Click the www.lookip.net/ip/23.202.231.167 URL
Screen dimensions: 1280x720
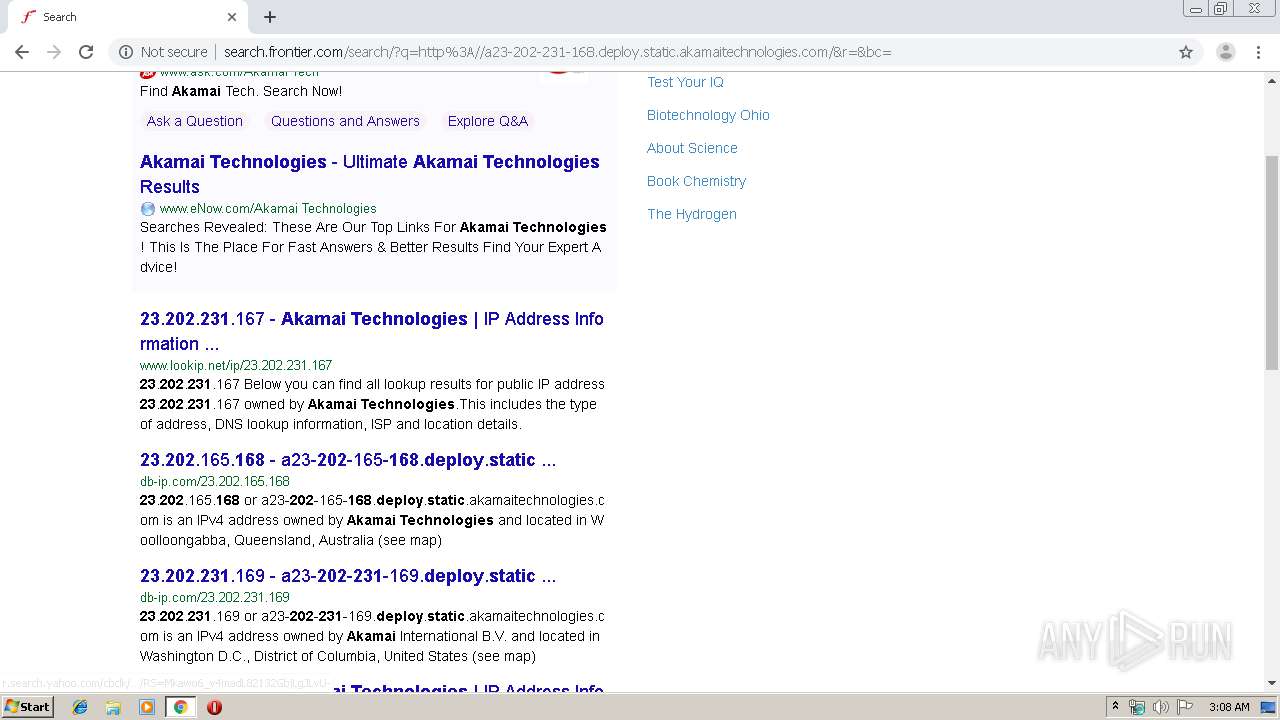(x=236, y=365)
